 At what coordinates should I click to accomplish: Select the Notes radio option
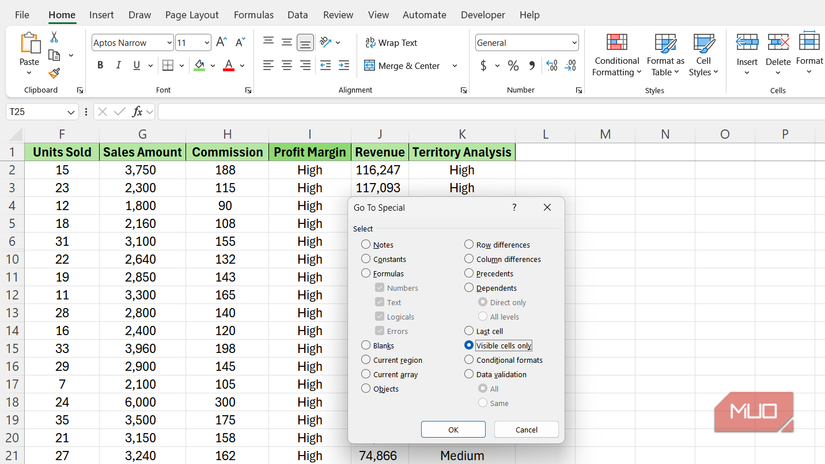pos(366,244)
